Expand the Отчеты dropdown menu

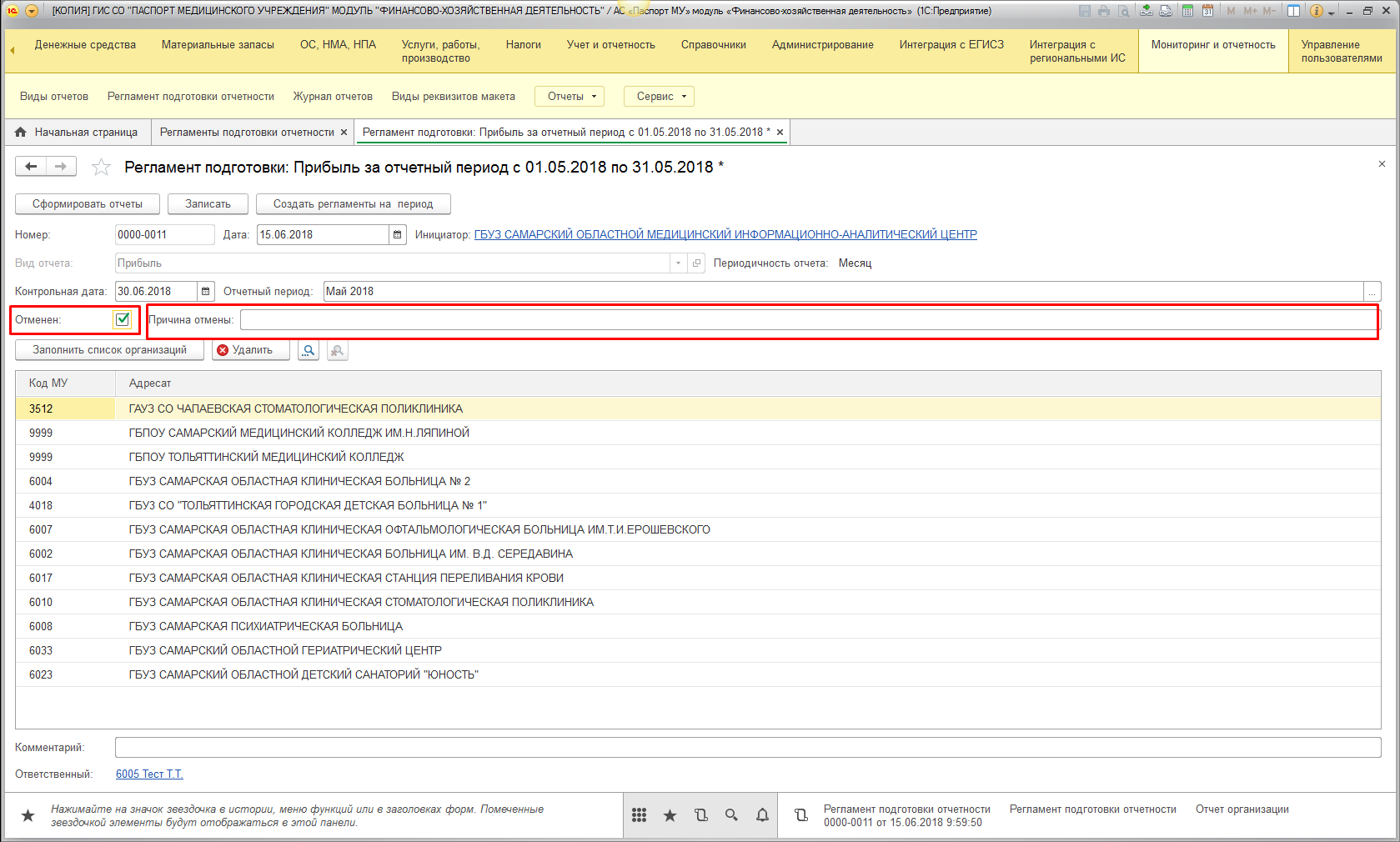tap(571, 97)
